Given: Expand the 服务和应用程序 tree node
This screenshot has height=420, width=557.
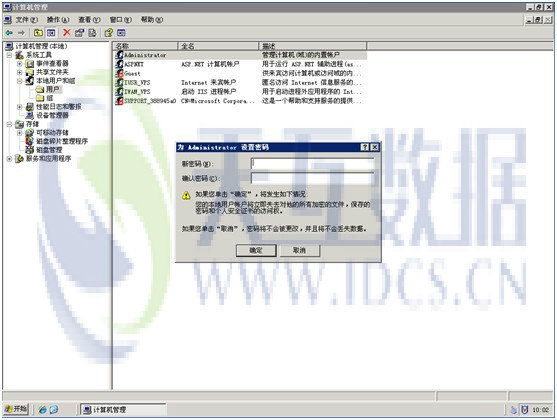Looking at the screenshot, I should click(x=9, y=158).
